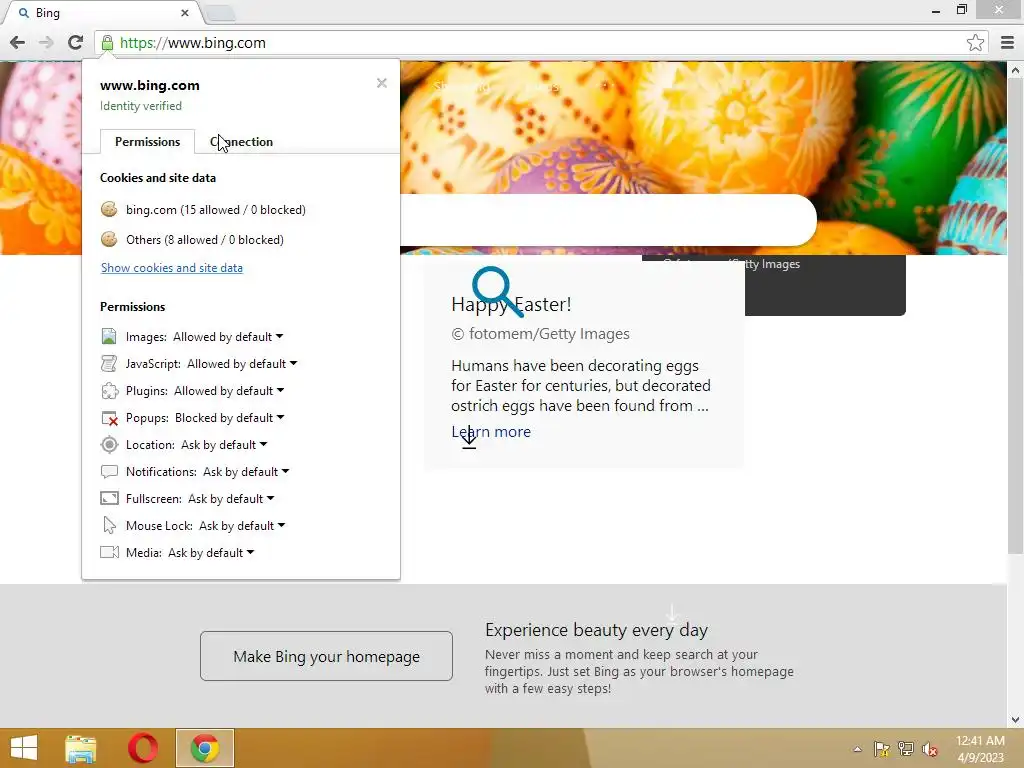Reload the Bing page
The width and height of the screenshot is (1024, 768).
[75, 43]
